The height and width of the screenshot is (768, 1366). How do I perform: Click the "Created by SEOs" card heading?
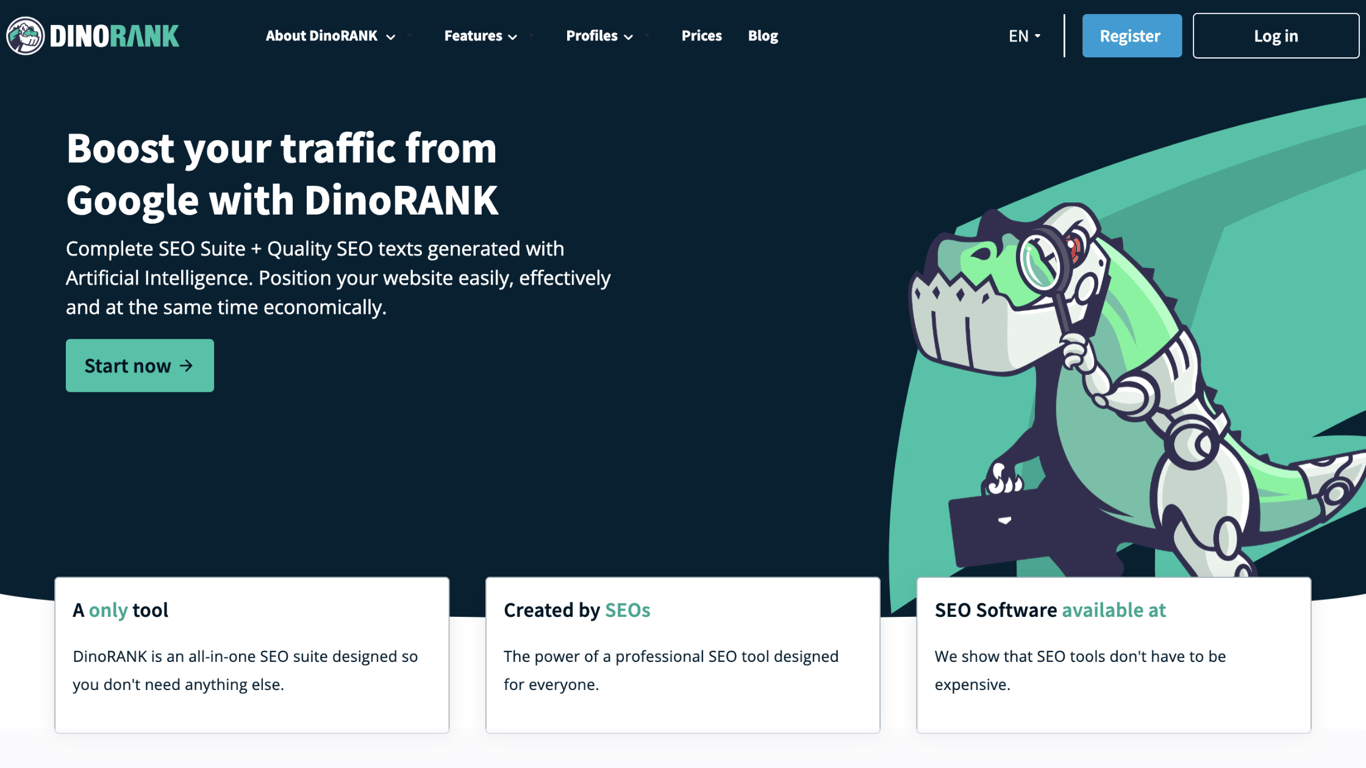click(x=577, y=610)
